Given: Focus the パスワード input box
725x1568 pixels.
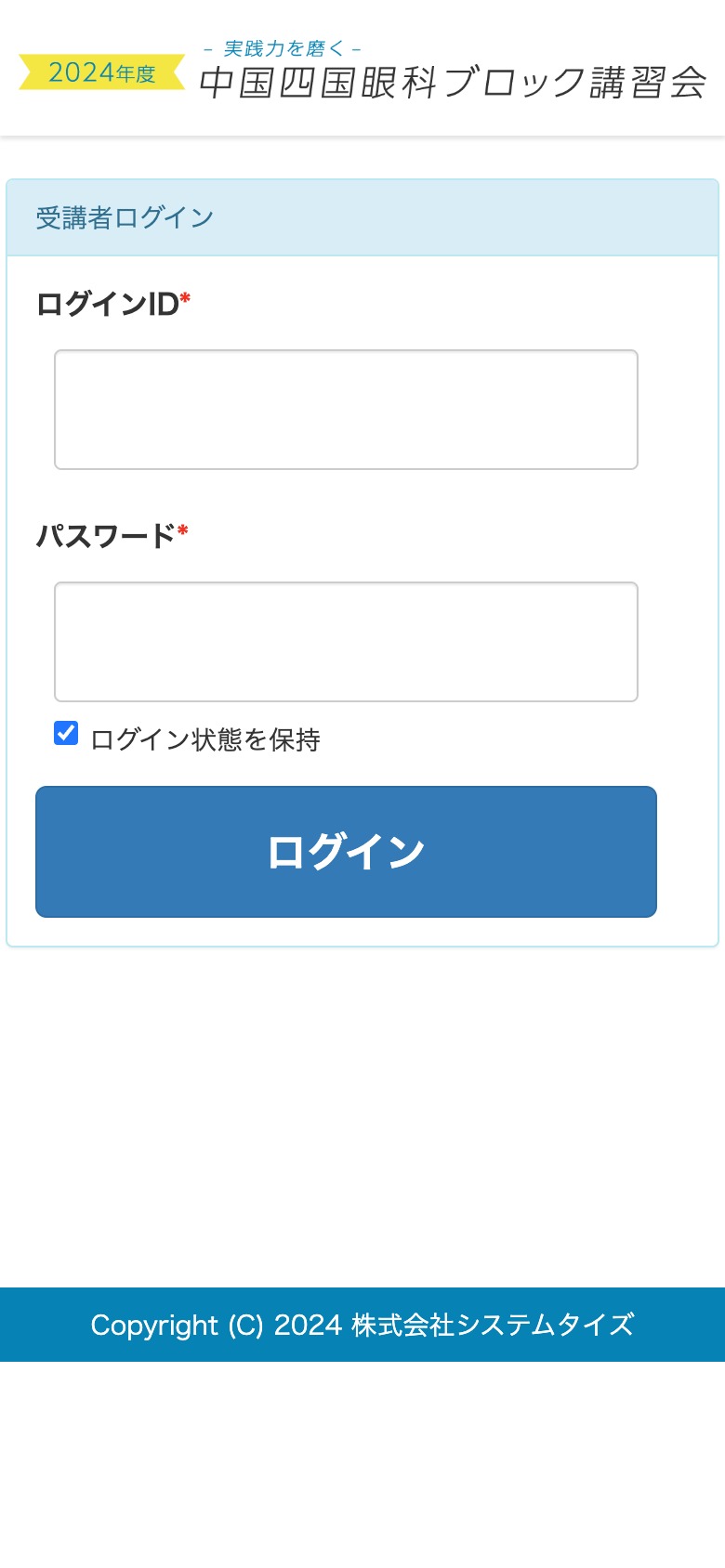Looking at the screenshot, I should 346,642.
